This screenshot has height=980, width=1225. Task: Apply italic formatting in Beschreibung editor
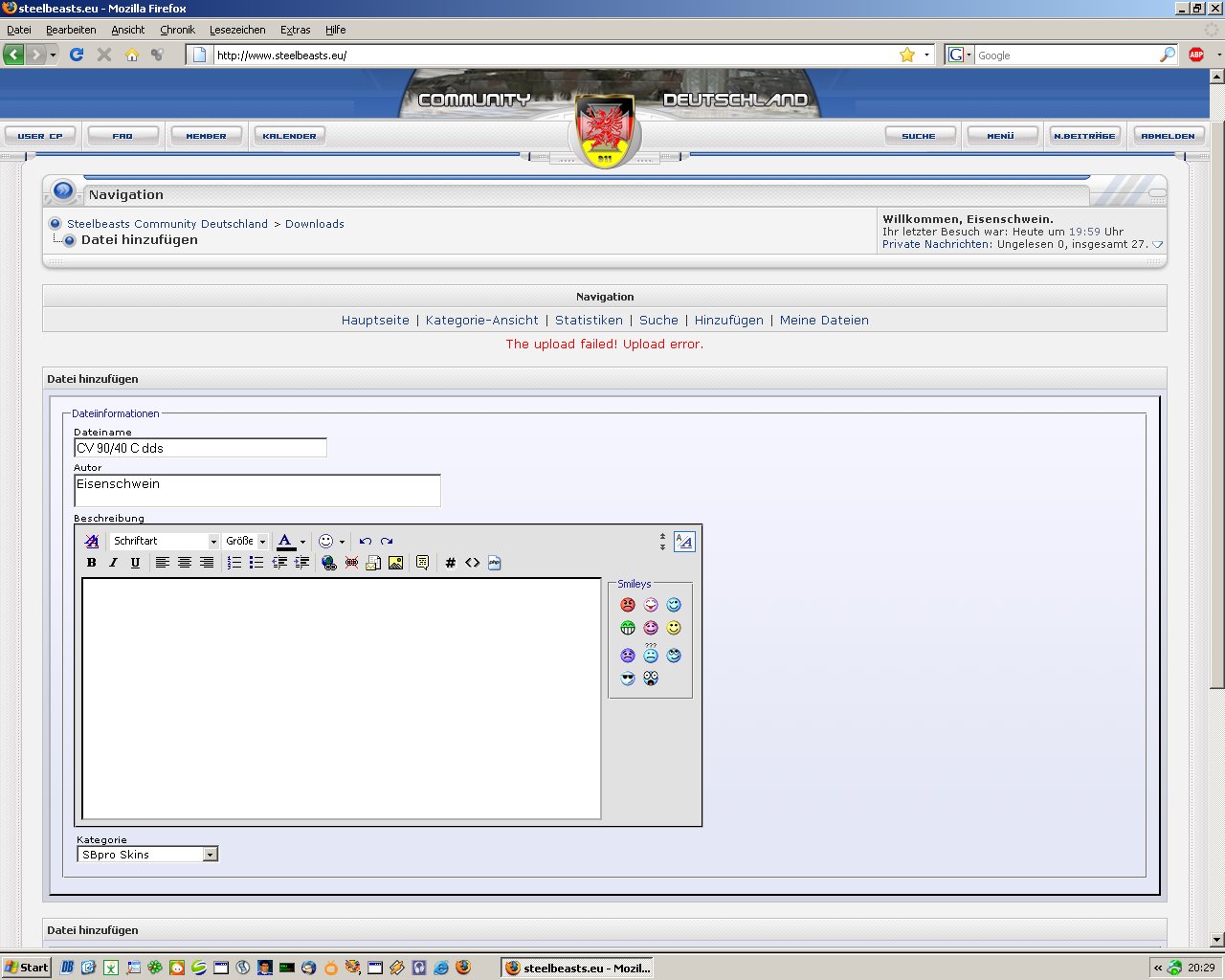pos(113,563)
